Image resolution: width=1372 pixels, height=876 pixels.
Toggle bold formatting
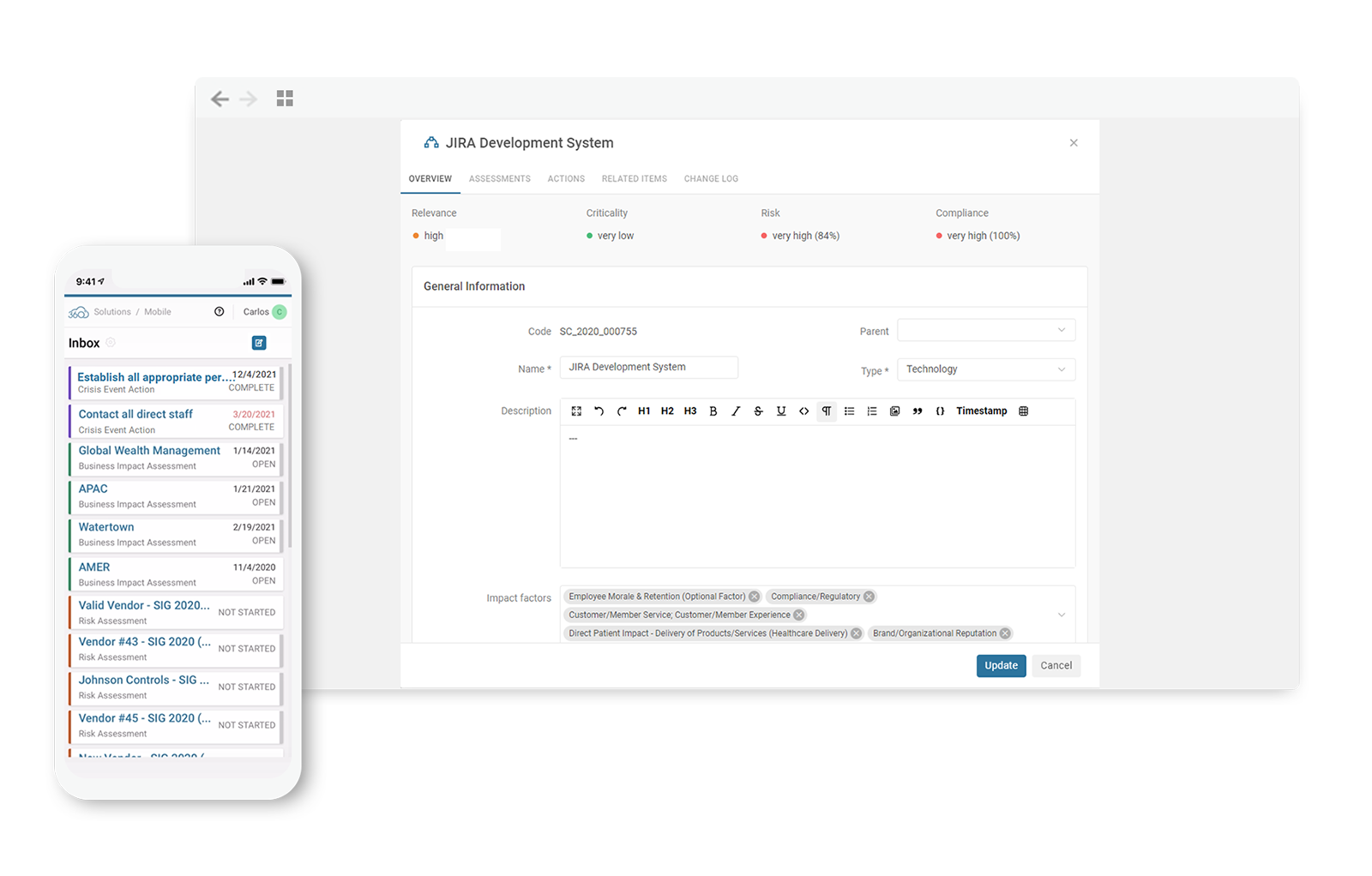click(x=713, y=411)
